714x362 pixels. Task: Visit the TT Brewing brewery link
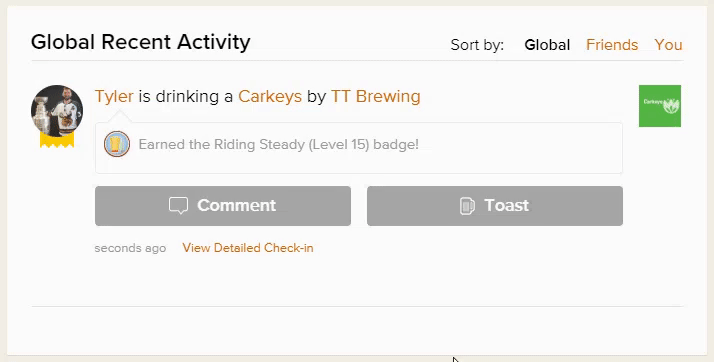pos(376,97)
